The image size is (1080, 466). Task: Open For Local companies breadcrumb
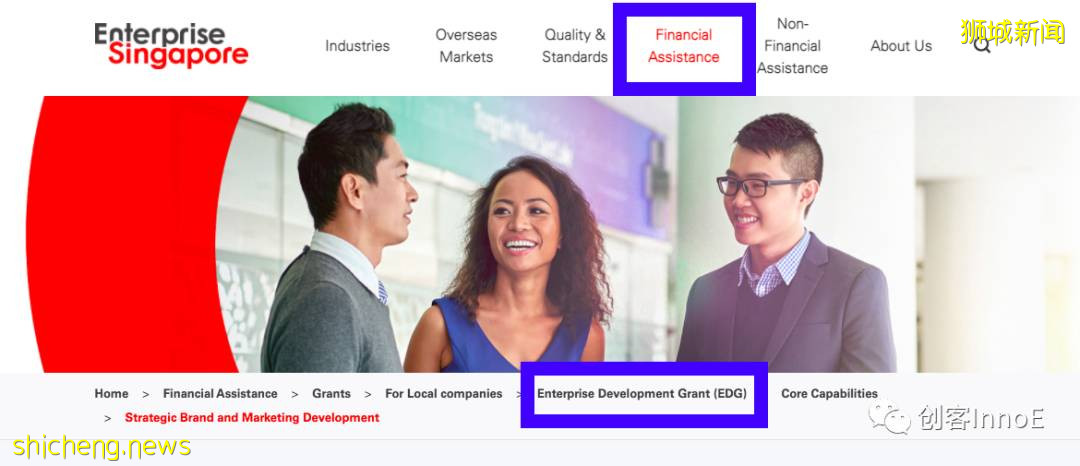tap(444, 394)
